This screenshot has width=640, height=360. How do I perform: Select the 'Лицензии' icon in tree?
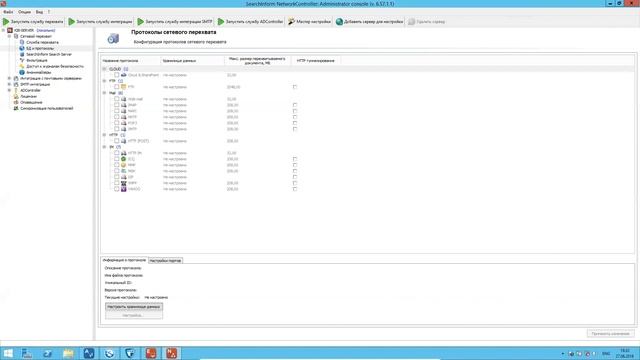(x=16, y=96)
